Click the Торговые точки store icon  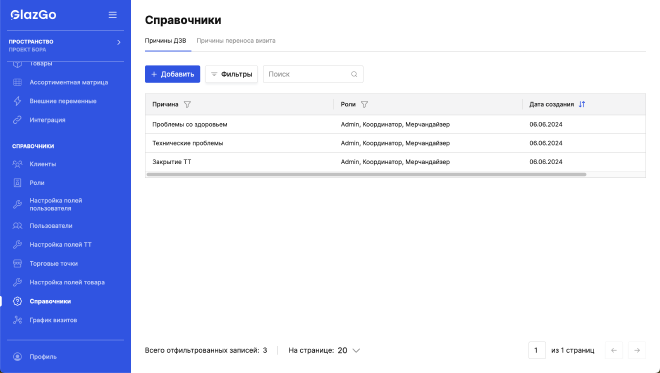pos(17,264)
